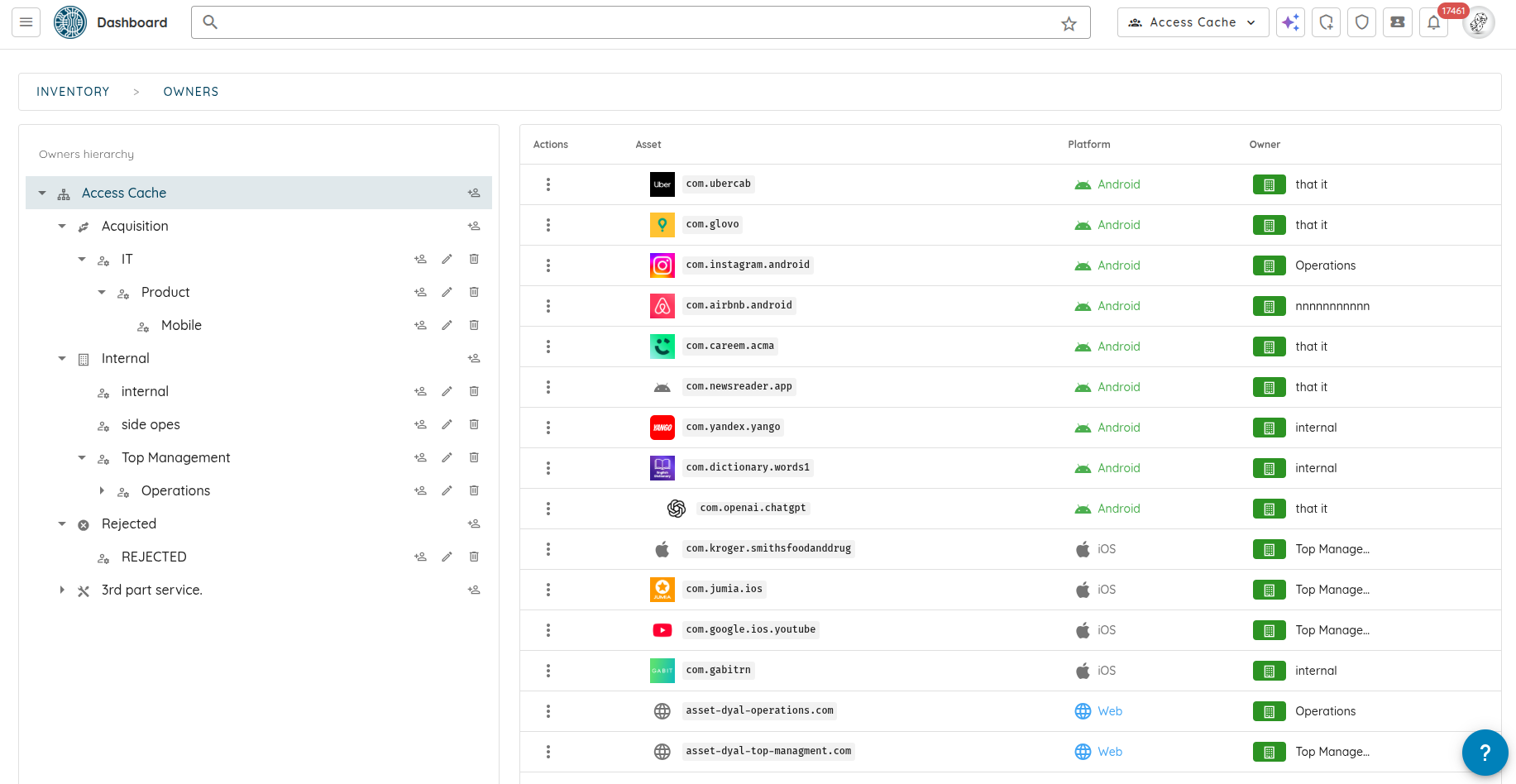Edit the Product owner group

tap(447, 292)
